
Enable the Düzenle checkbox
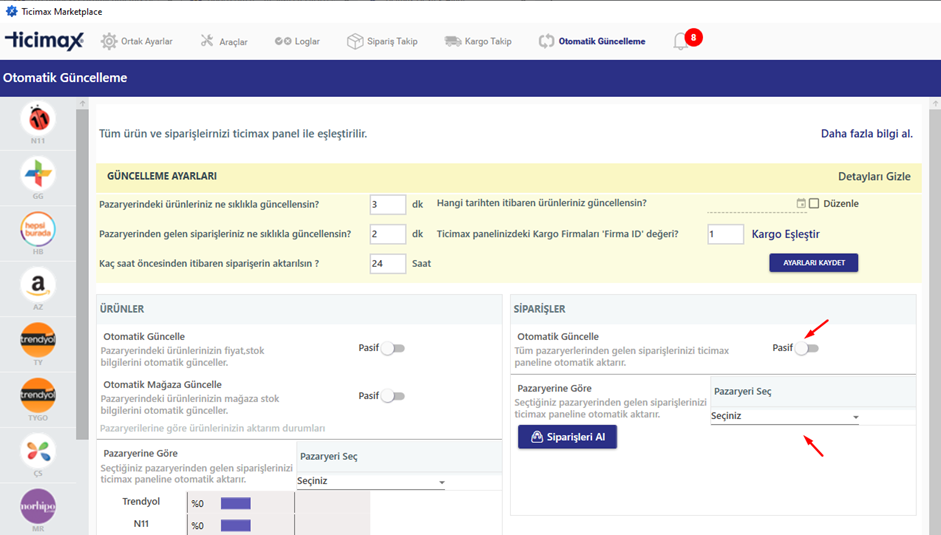(814, 204)
